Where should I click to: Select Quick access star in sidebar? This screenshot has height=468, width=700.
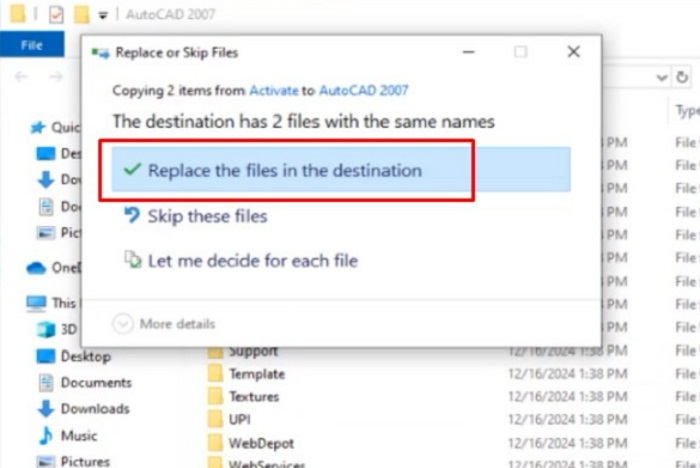coord(38,128)
